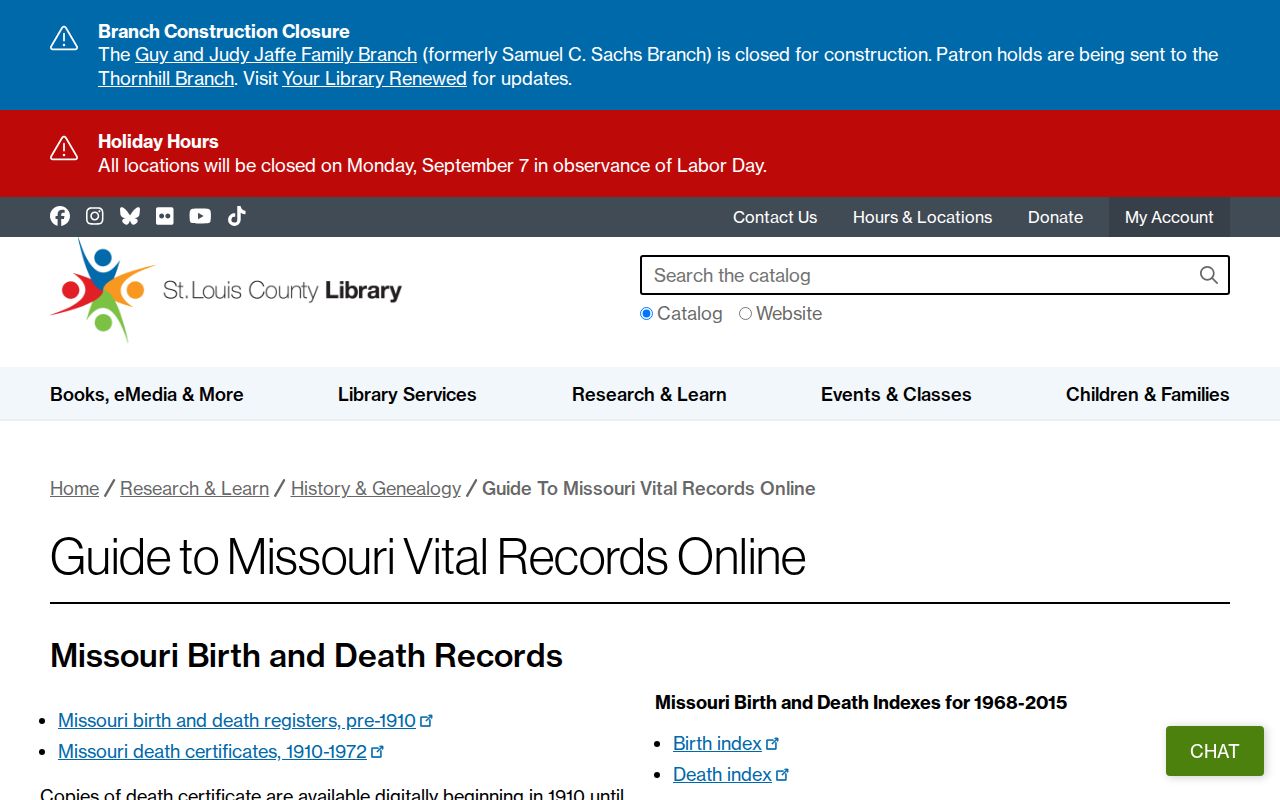Open the Flickr social icon
Image resolution: width=1280 pixels, height=800 pixels.
[x=165, y=216]
